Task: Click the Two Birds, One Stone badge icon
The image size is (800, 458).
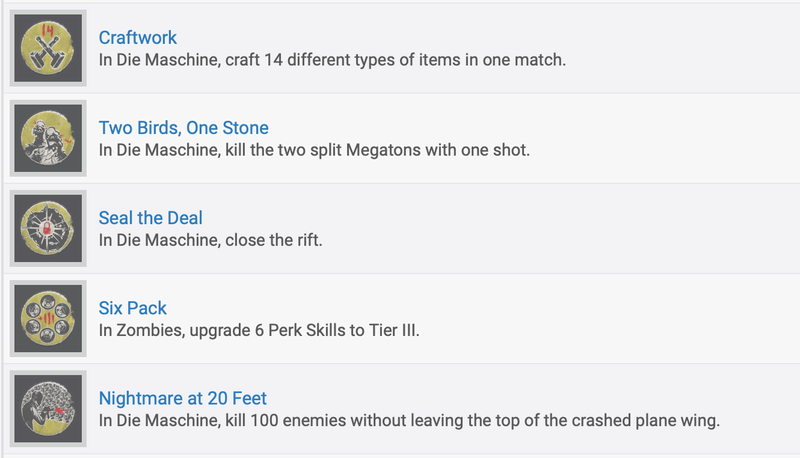Action: (49, 139)
